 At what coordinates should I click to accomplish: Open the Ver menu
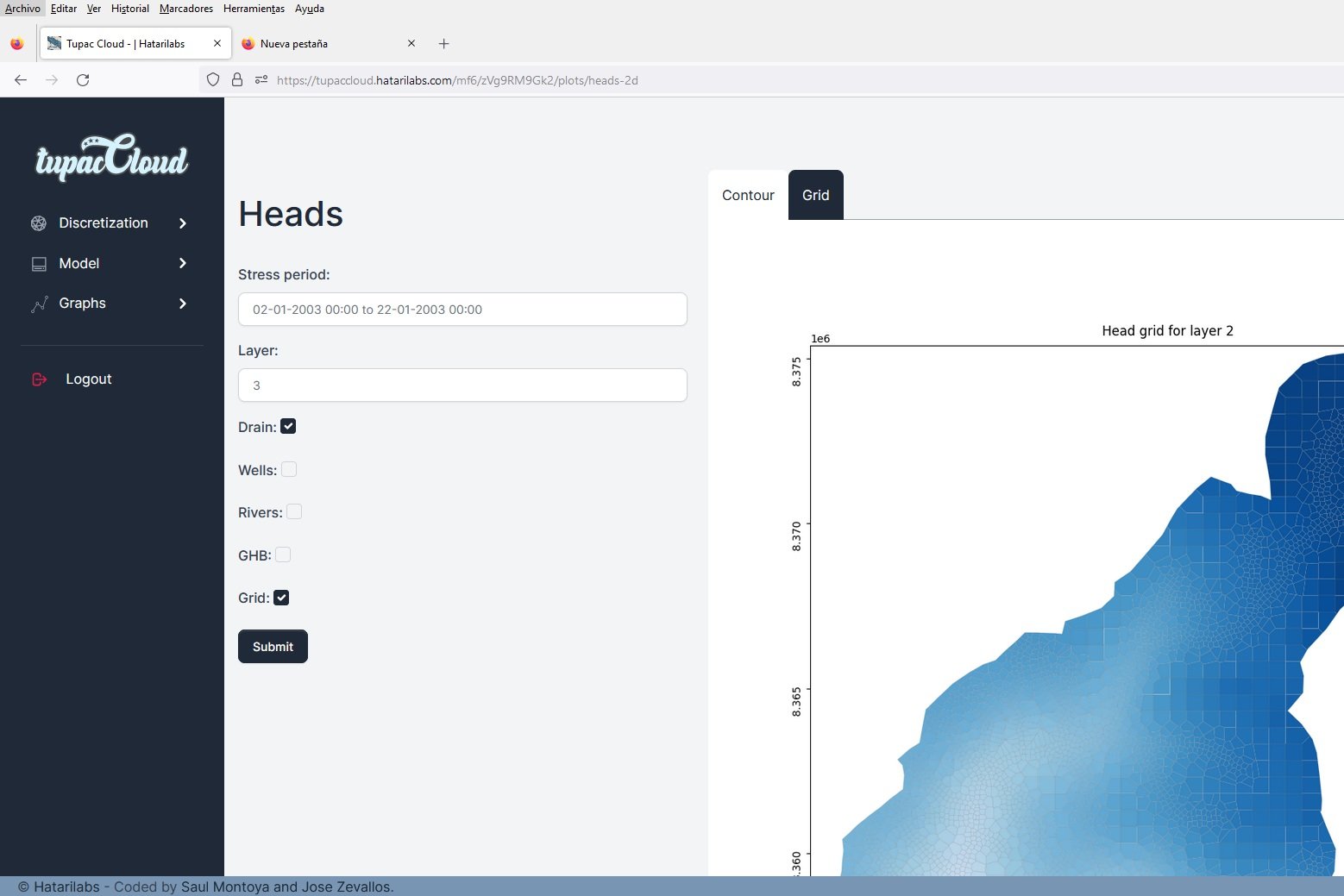[x=94, y=9]
